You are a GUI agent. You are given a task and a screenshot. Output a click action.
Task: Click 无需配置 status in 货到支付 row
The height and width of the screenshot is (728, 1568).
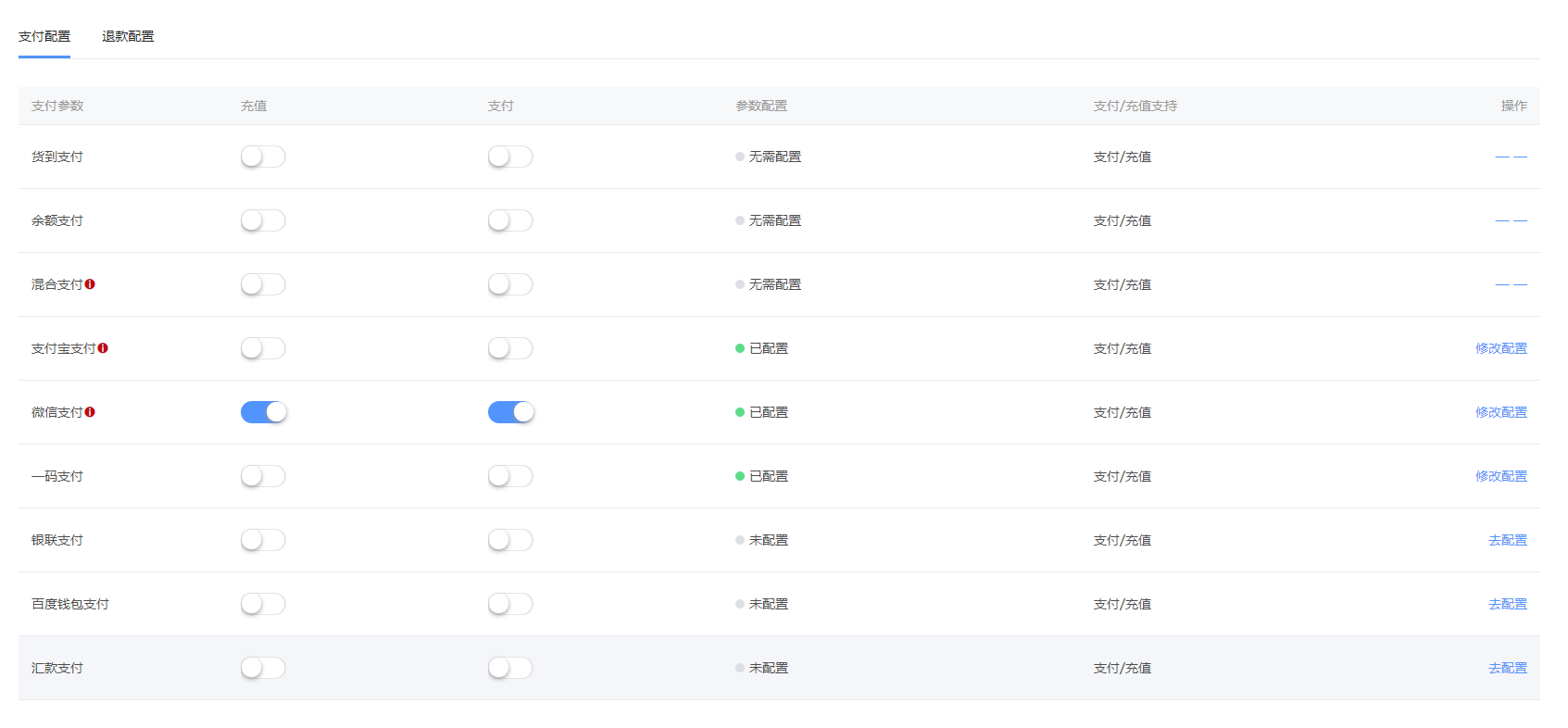tap(768, 157)
